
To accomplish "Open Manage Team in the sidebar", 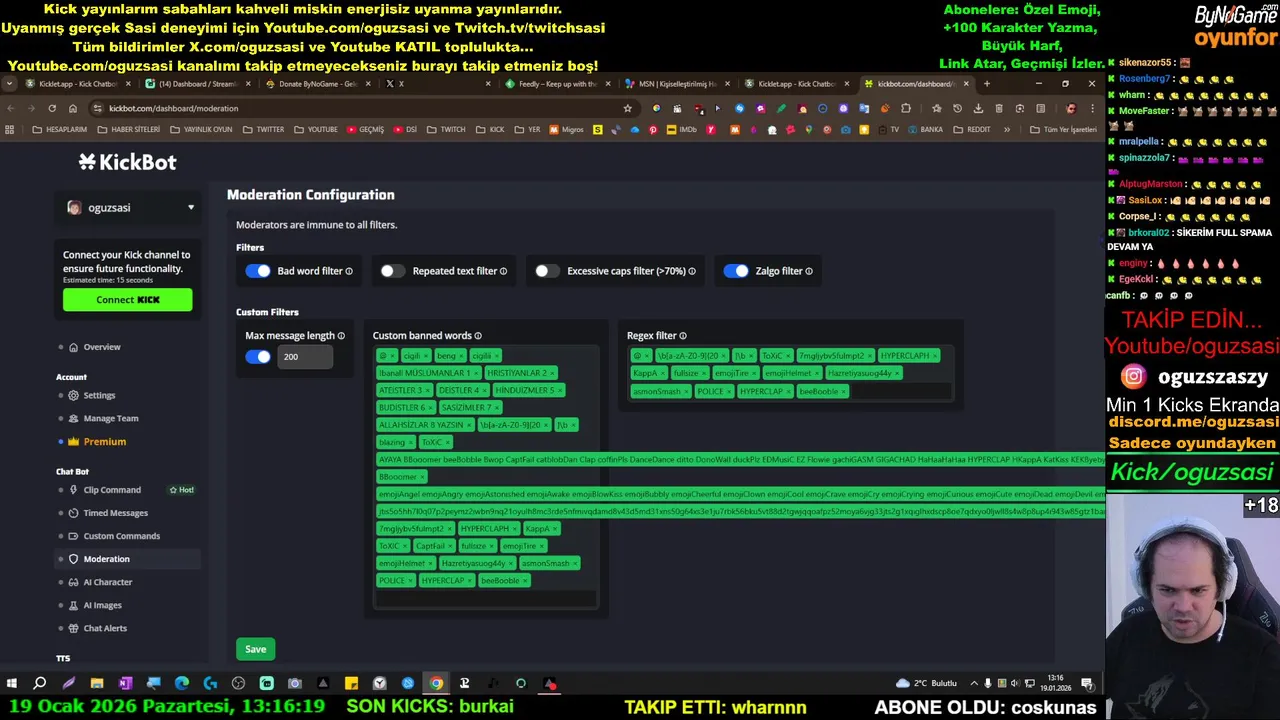I will point(111,418).
